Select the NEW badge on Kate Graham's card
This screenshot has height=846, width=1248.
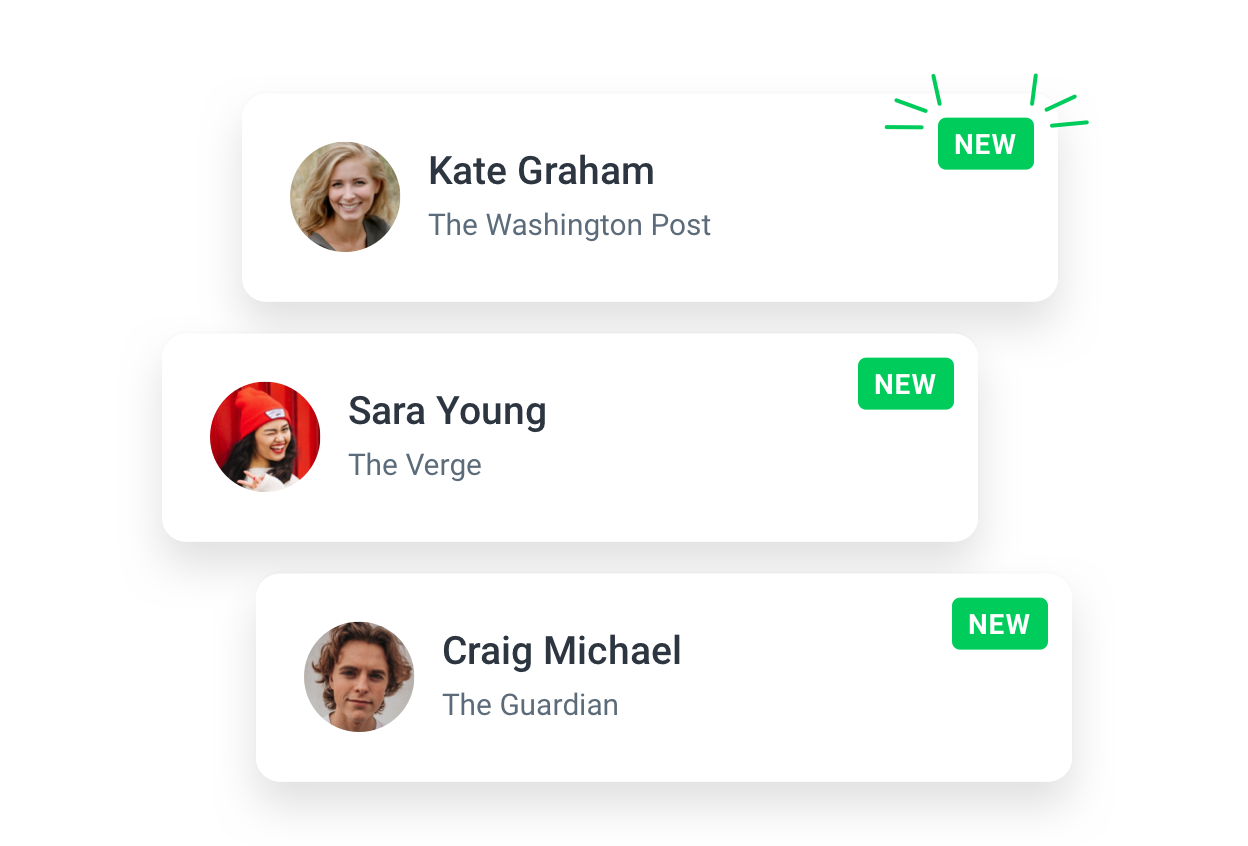point(986,144)
